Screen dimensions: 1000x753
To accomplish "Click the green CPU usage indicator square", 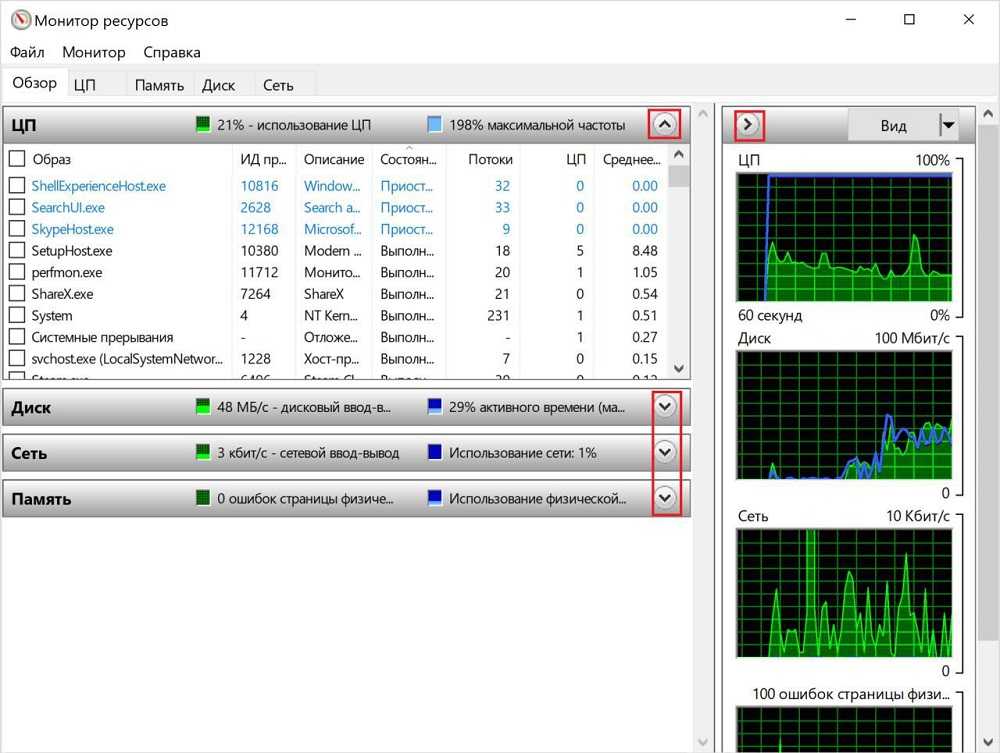I will pyautogui.click(x=203, y=125).
